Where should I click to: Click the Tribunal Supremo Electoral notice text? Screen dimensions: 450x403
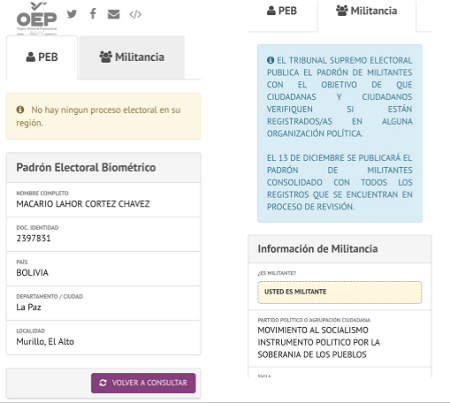click(x=340, y=97)
